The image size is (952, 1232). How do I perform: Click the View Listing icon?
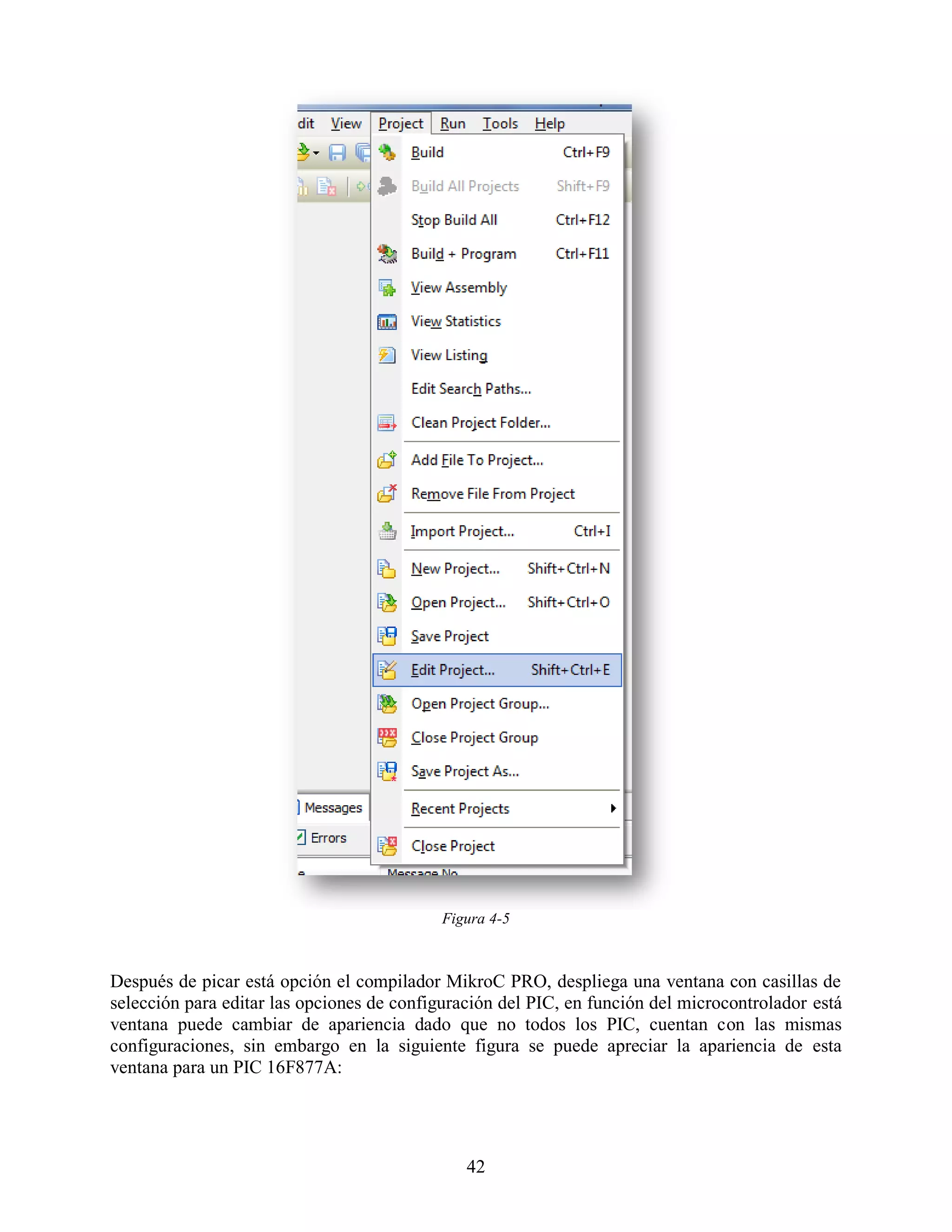tap(387, 355)
